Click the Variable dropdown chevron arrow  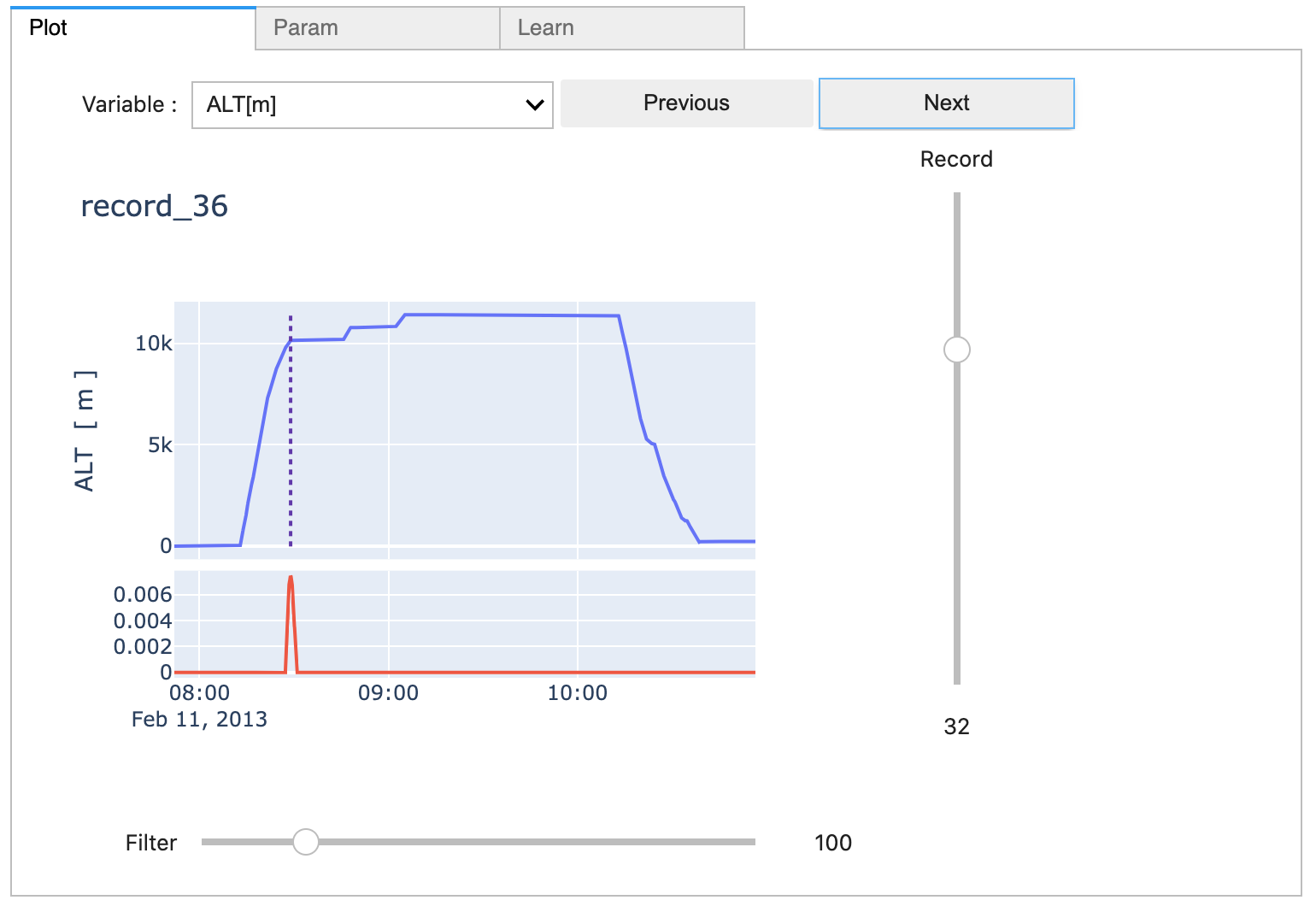pos(535,105)
